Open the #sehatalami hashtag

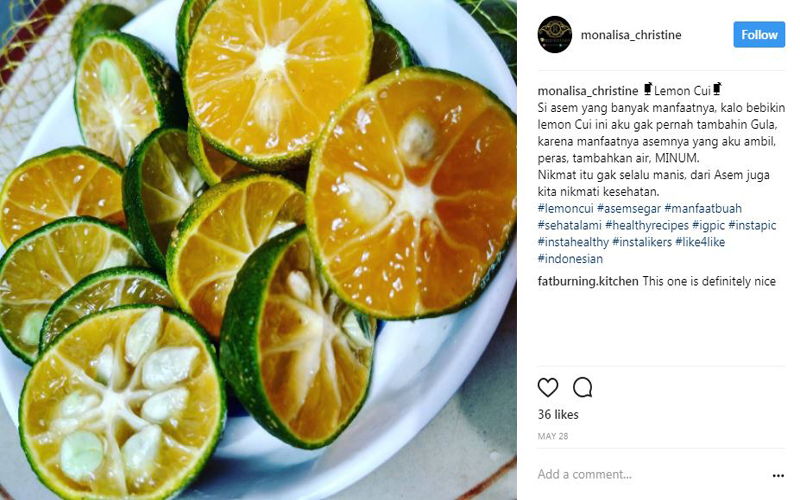click(x=569, y=225)
